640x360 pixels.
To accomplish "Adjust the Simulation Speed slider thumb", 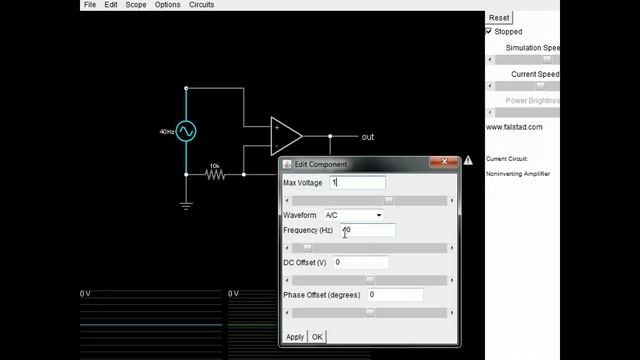I will click(547, 60).
